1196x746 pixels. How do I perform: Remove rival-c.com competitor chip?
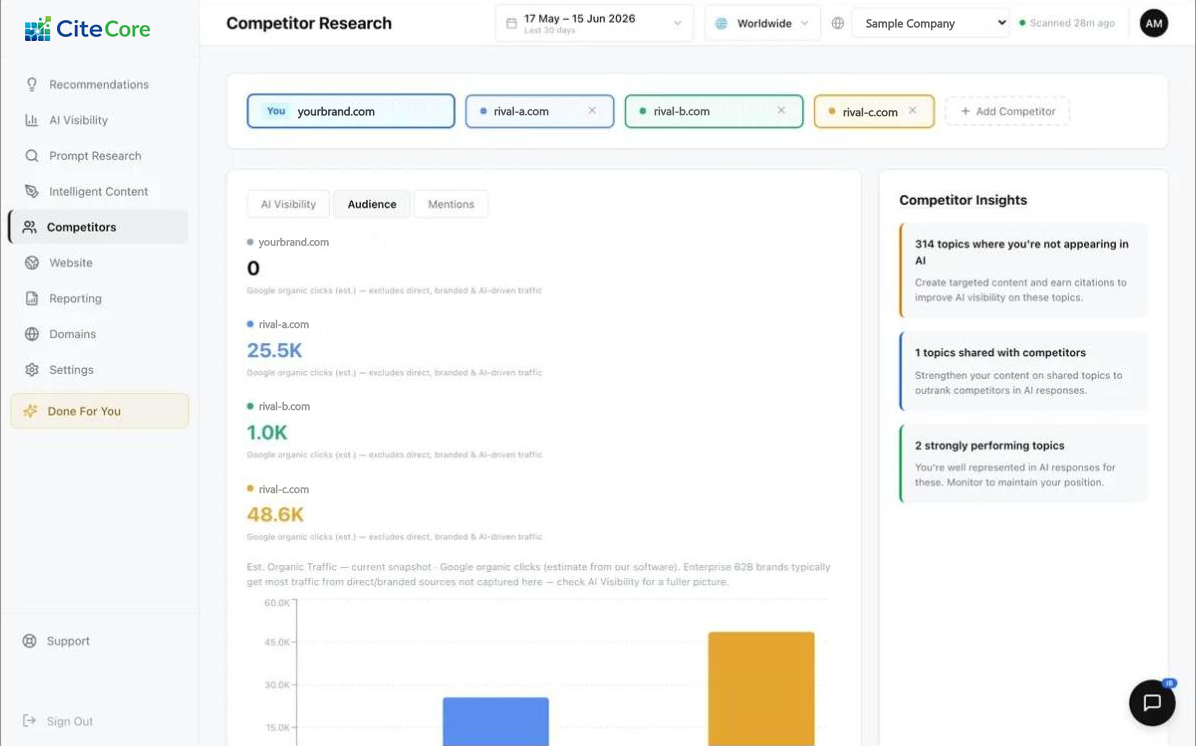(x=912, y=111)
